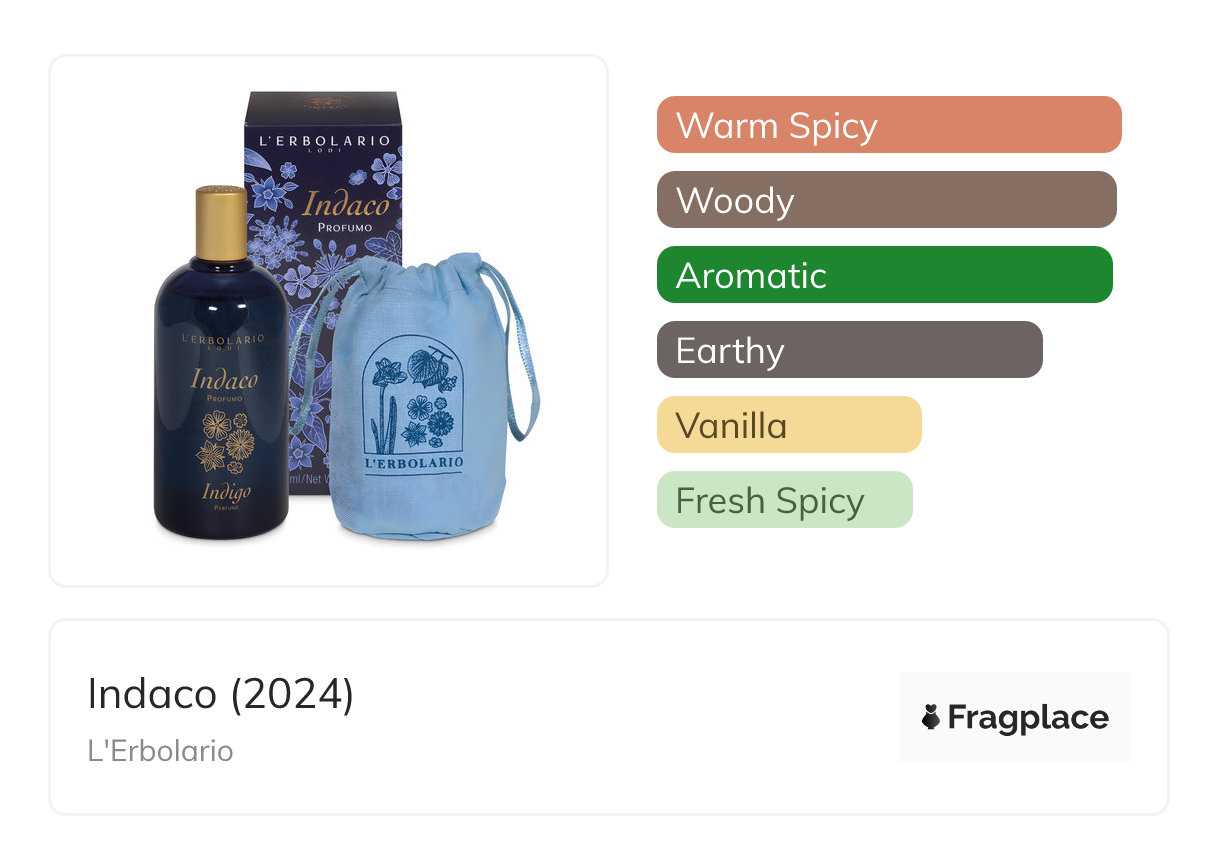This screenshot has width=1218, height=864.
Task: Click the yellow Vanilla accord bar
Action: (x=788, y=425)
